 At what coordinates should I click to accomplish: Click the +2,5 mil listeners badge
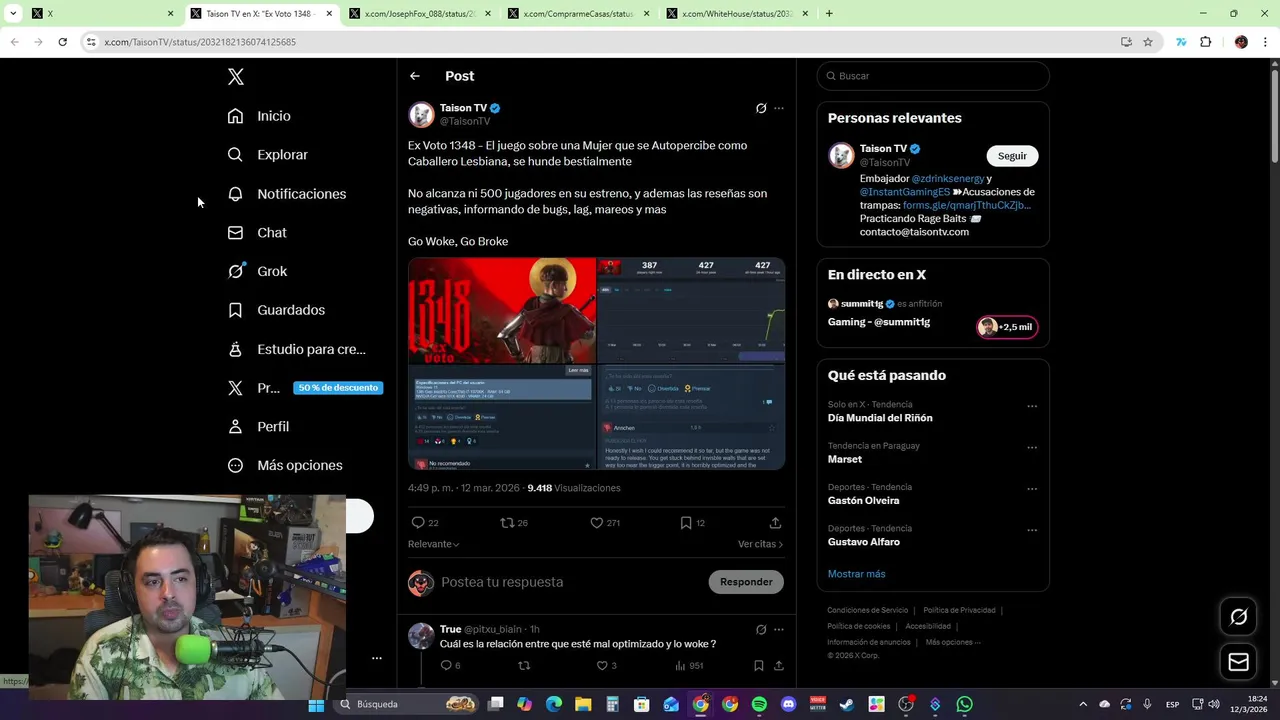[1007, 327]
